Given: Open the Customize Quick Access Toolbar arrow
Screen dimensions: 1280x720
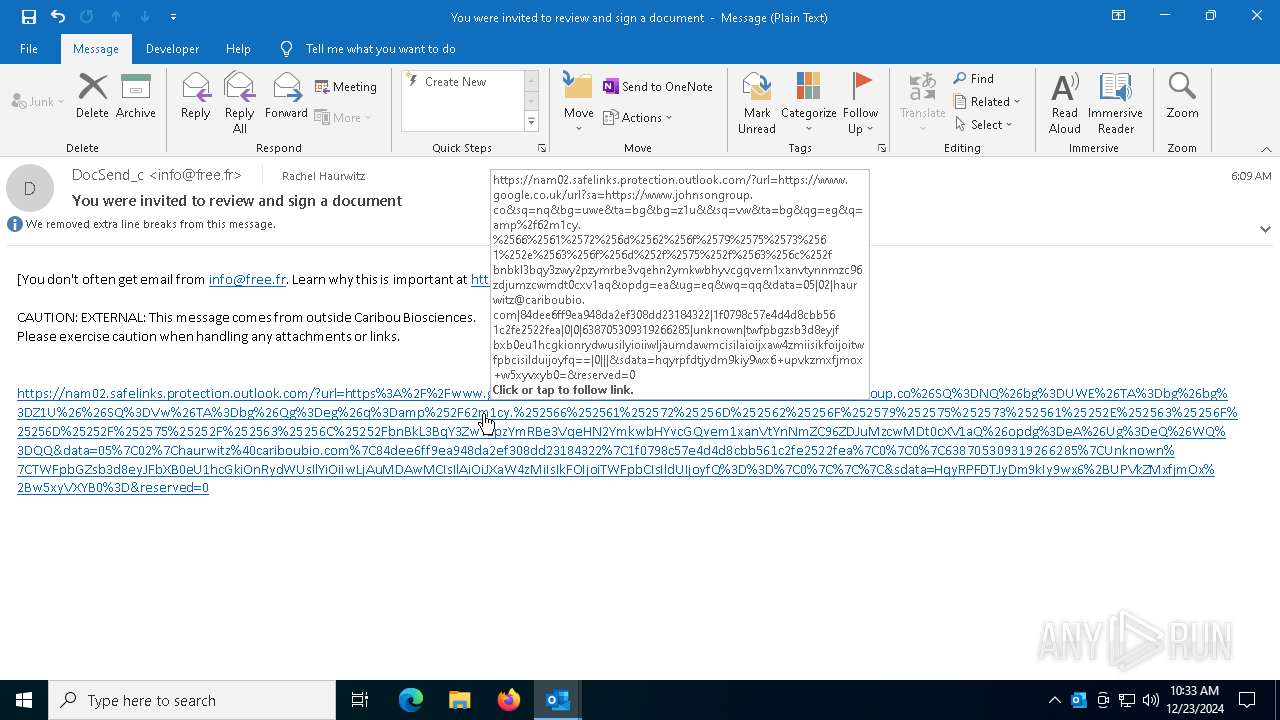Looking at the screenshot, I should click(x=173, y=17).
